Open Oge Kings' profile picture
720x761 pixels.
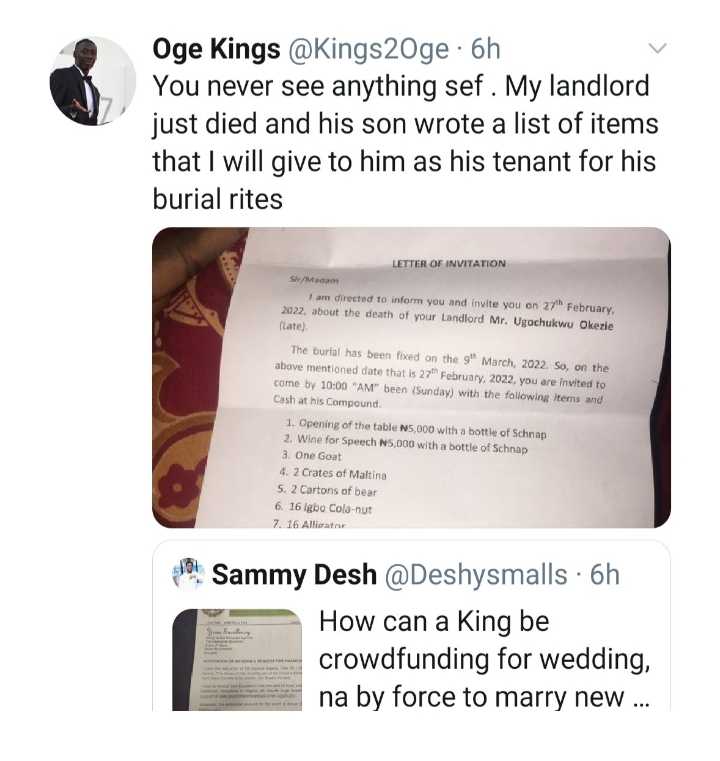pyautogui.click(x=91, y=81)
